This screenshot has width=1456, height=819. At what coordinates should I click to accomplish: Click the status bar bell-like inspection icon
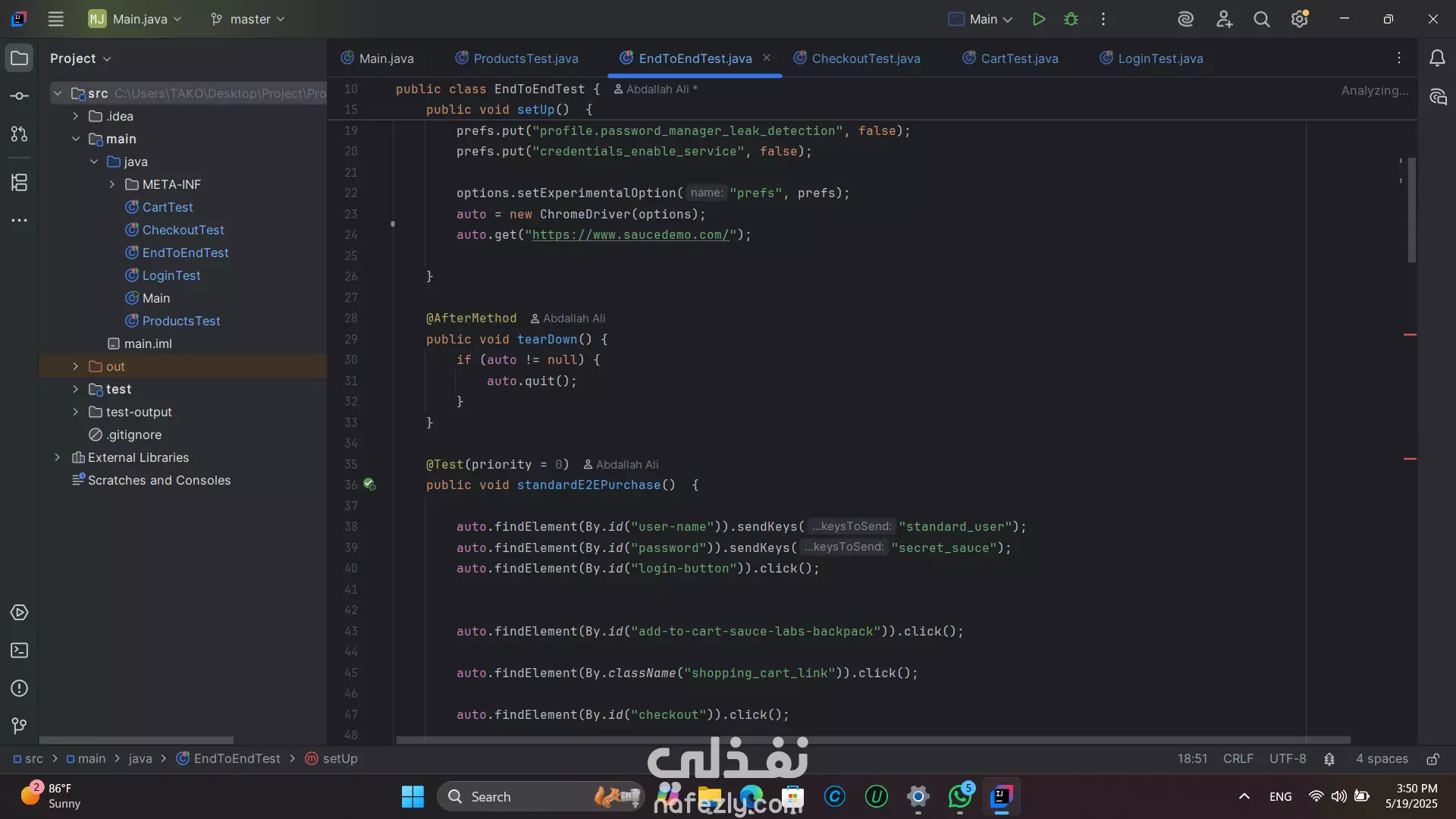pos(1329,759)
